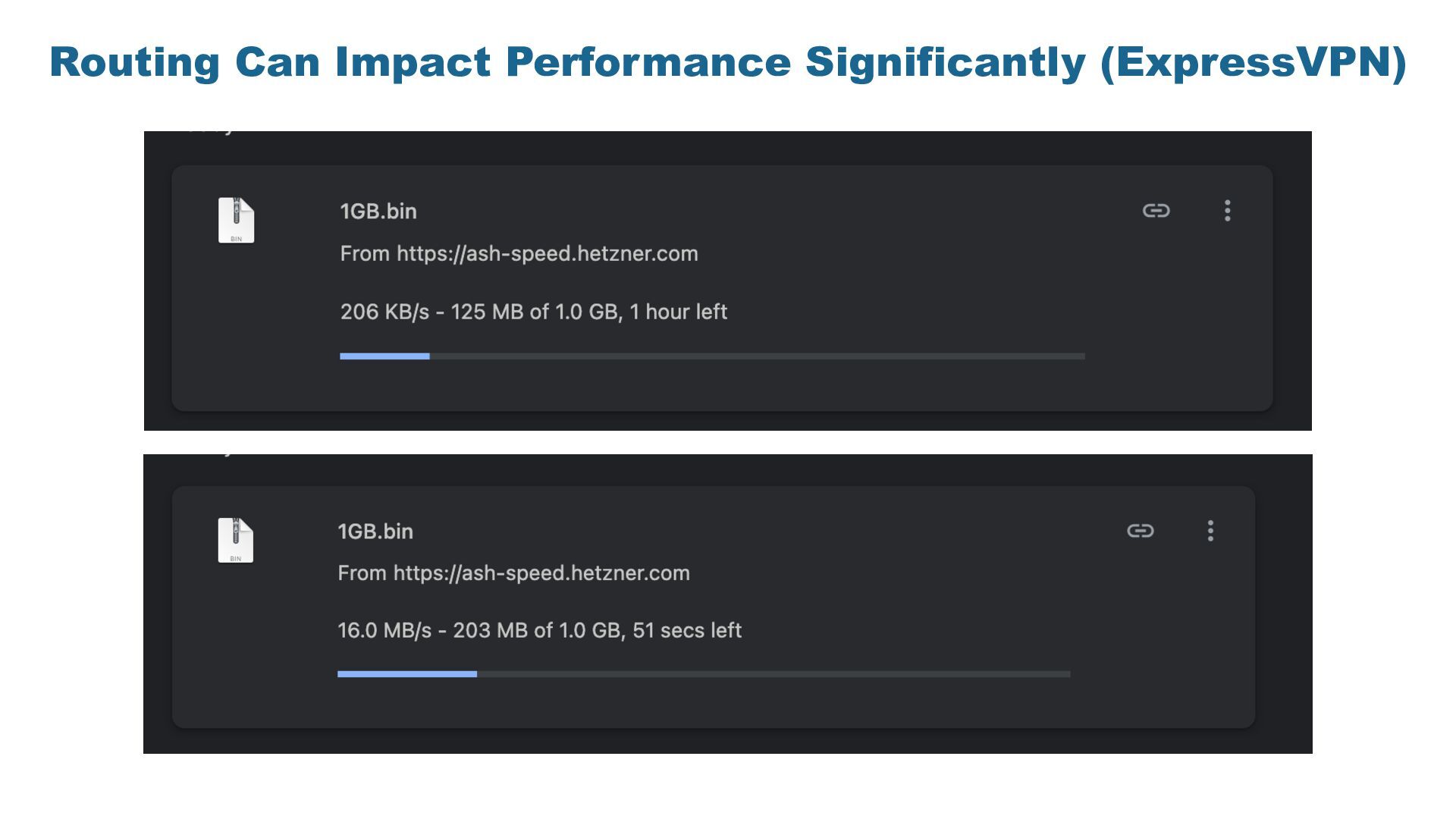
Task: Click source URL of the 206 KB/s download
Action: (x=519, y=253)
